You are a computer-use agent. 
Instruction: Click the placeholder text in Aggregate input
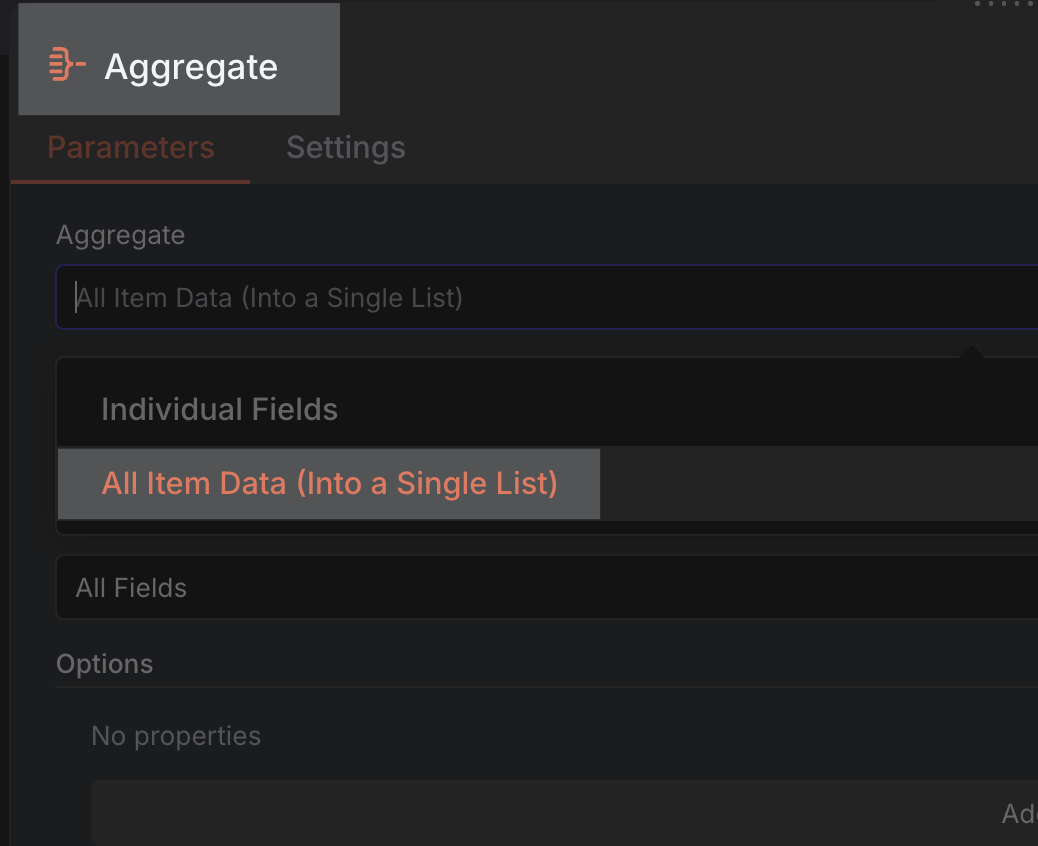(269, 298)
